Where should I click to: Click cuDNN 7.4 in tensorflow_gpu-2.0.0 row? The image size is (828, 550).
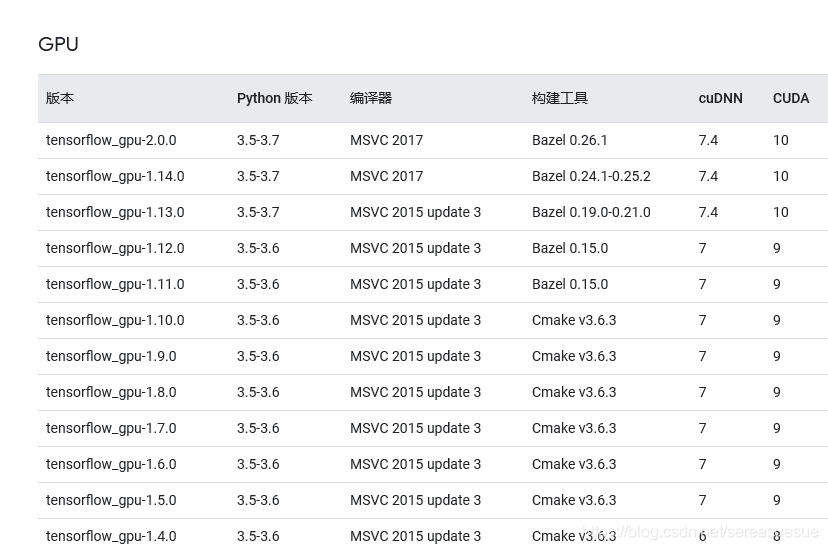coord(708,140)
